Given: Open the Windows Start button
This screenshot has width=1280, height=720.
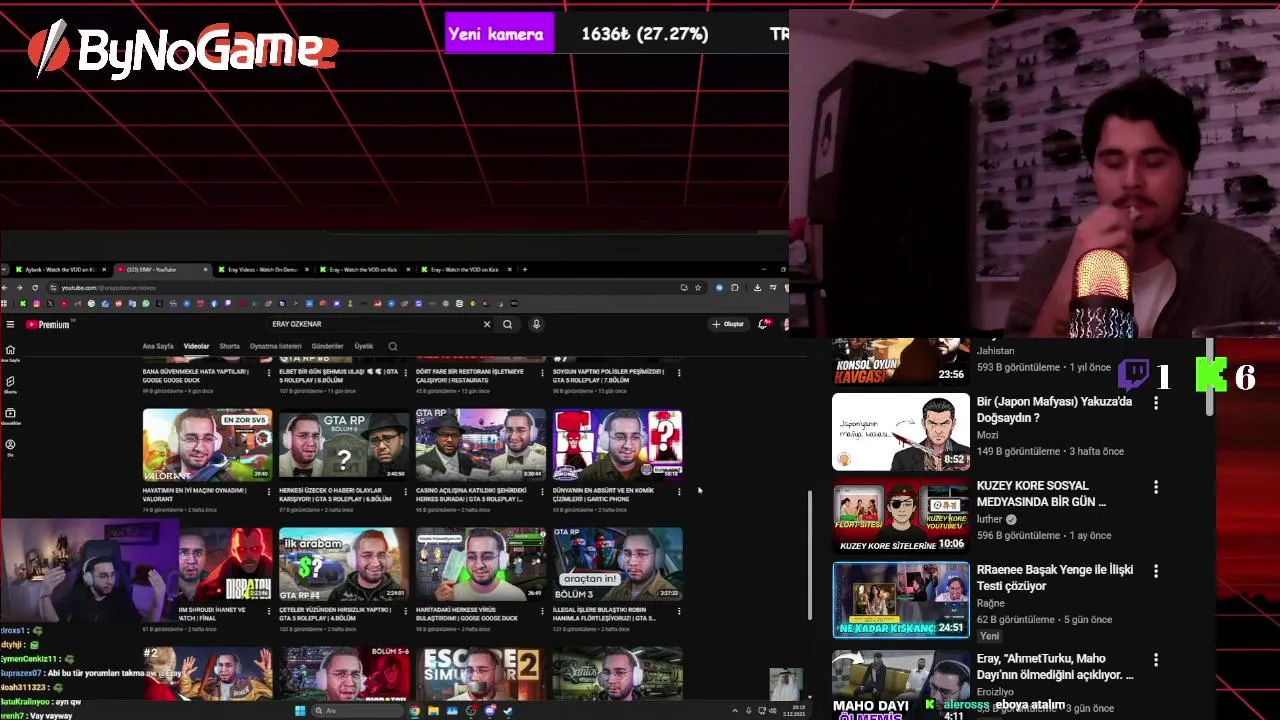Looking at the screenshot, I should (299, 711).
